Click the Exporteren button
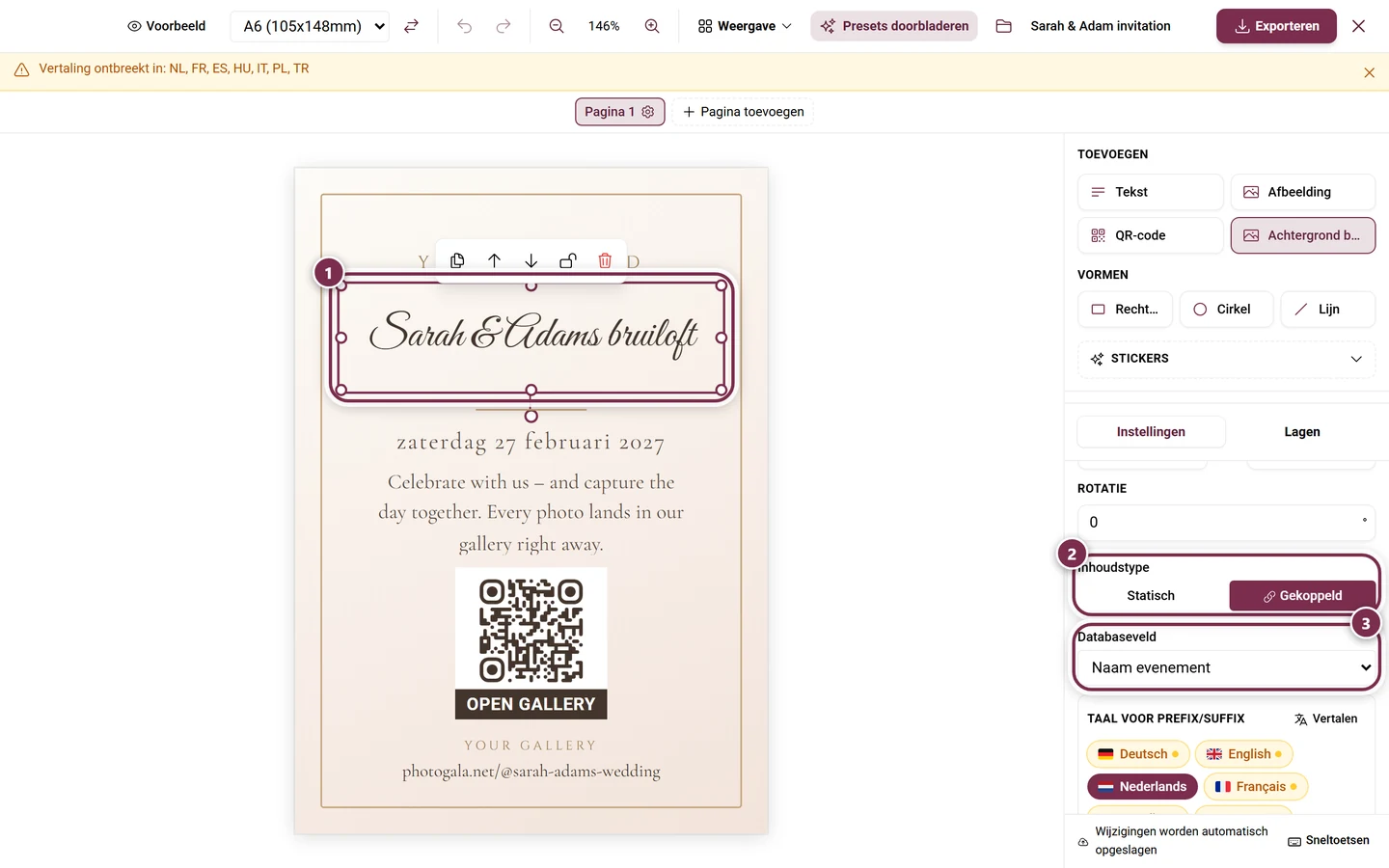Screen dimensions: 1389x868 (x=1276, y=26)
